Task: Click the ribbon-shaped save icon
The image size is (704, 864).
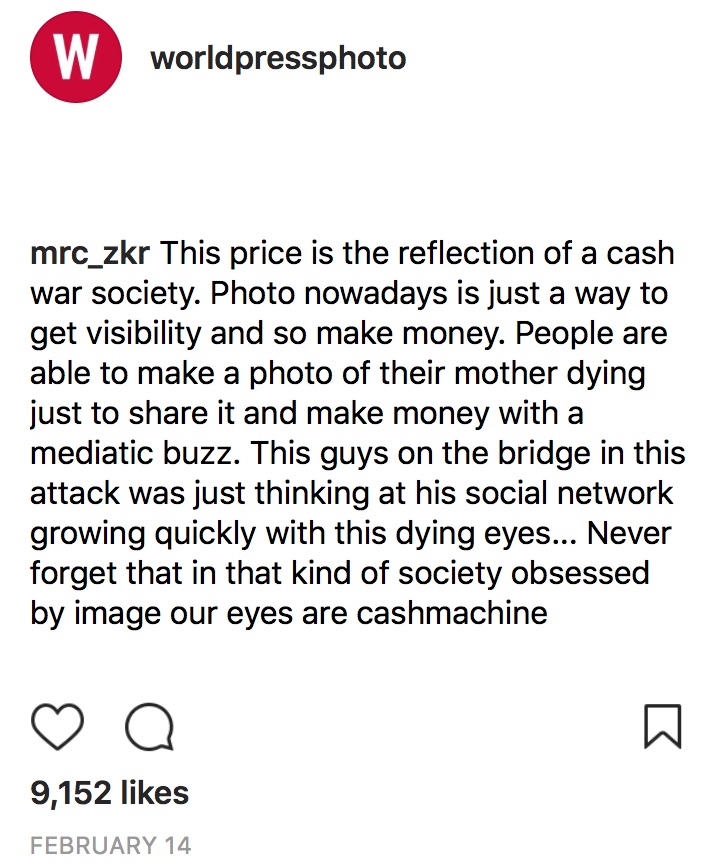Action: (662, 727)
